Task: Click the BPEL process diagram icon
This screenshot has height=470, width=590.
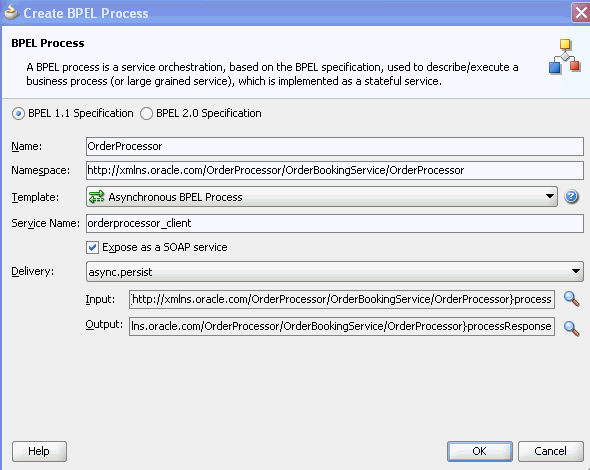Action: 564,56
